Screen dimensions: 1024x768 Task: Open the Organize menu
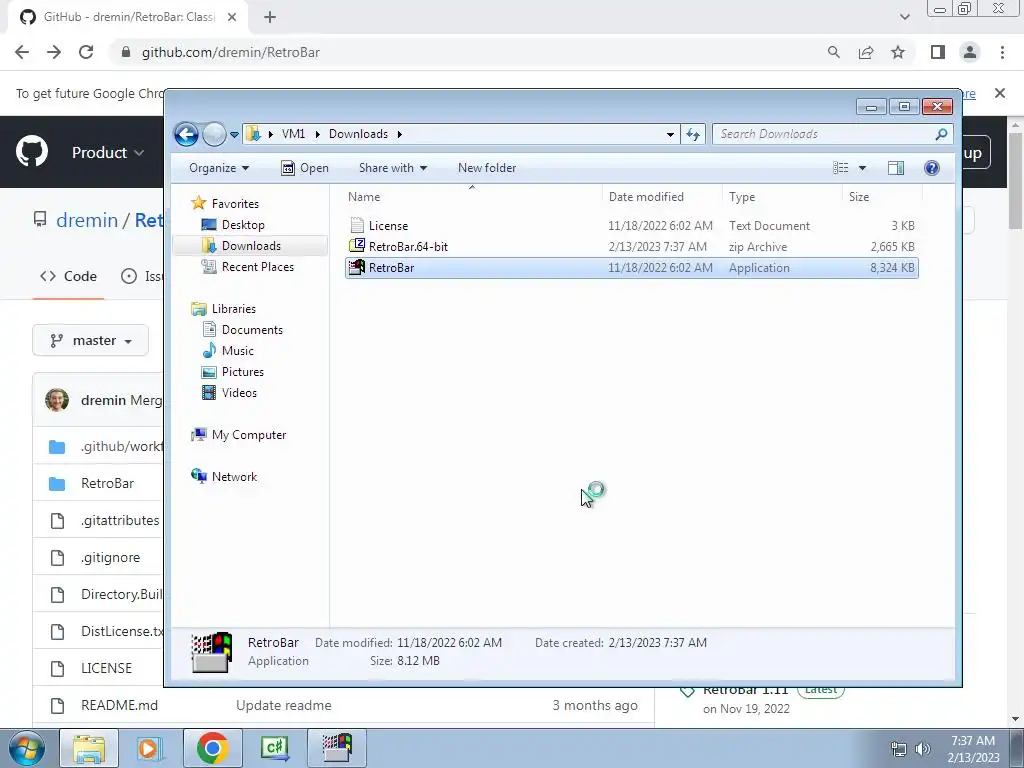219,168
